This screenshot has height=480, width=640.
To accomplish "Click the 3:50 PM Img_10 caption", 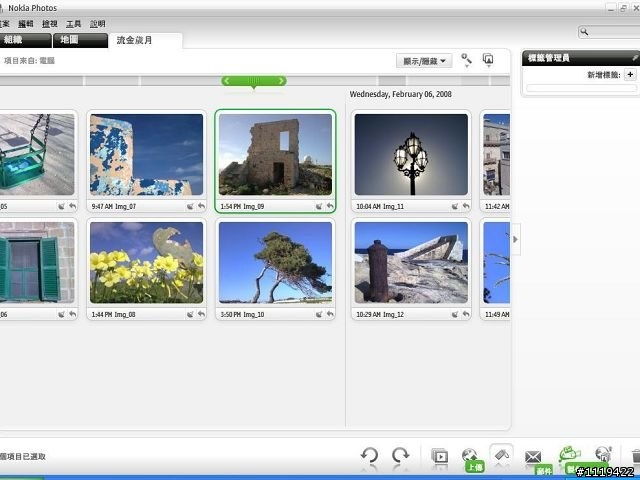I will point(242,314).
